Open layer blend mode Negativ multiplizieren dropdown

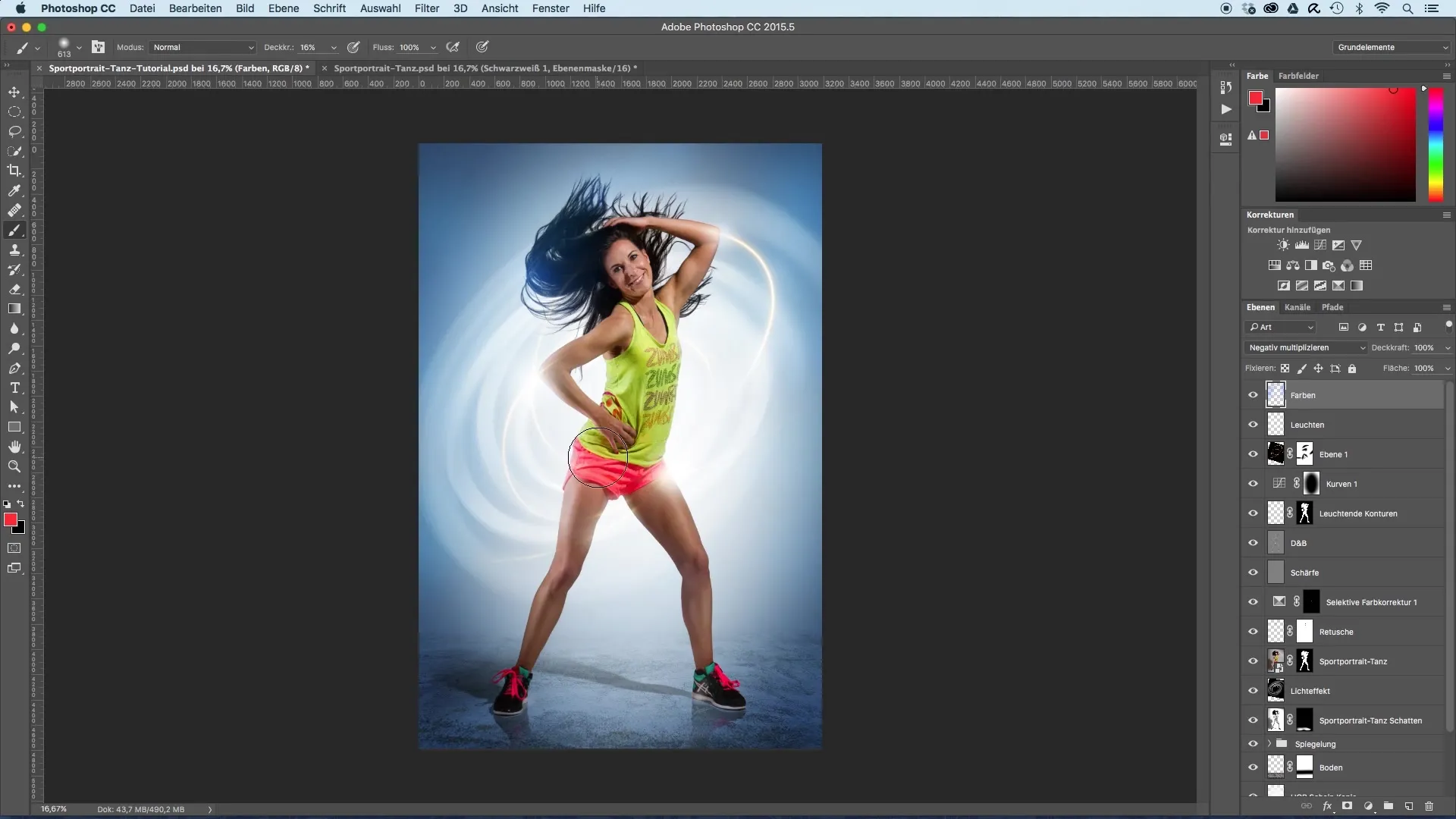click(x=1306, y=347)
